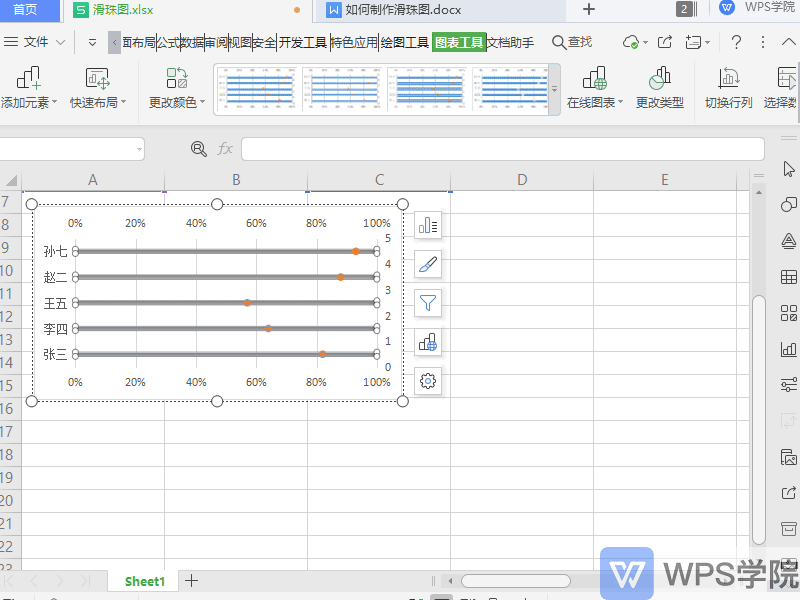Click the window count badge showing 2

click(684, 9)
